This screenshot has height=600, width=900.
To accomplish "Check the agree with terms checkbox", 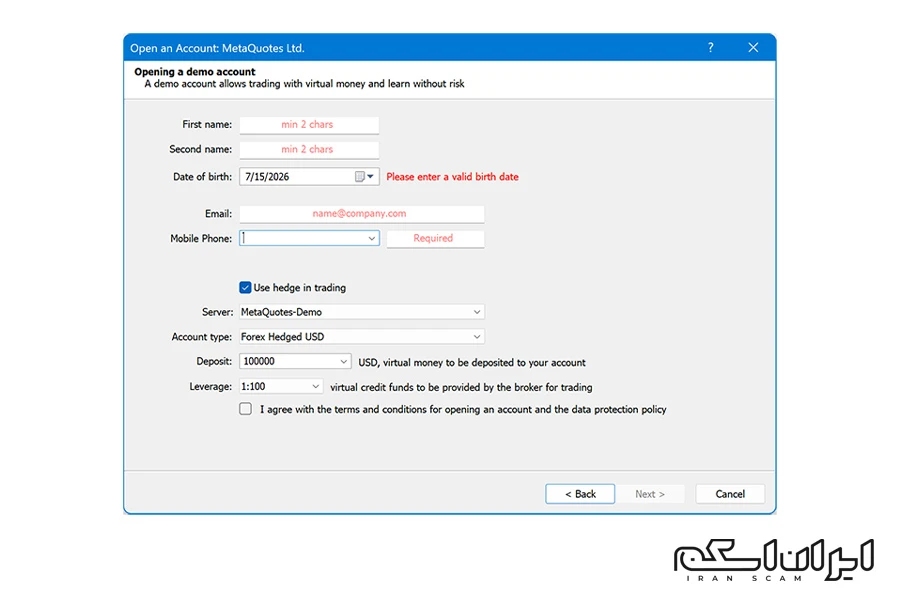I will (x=245, y=409).
